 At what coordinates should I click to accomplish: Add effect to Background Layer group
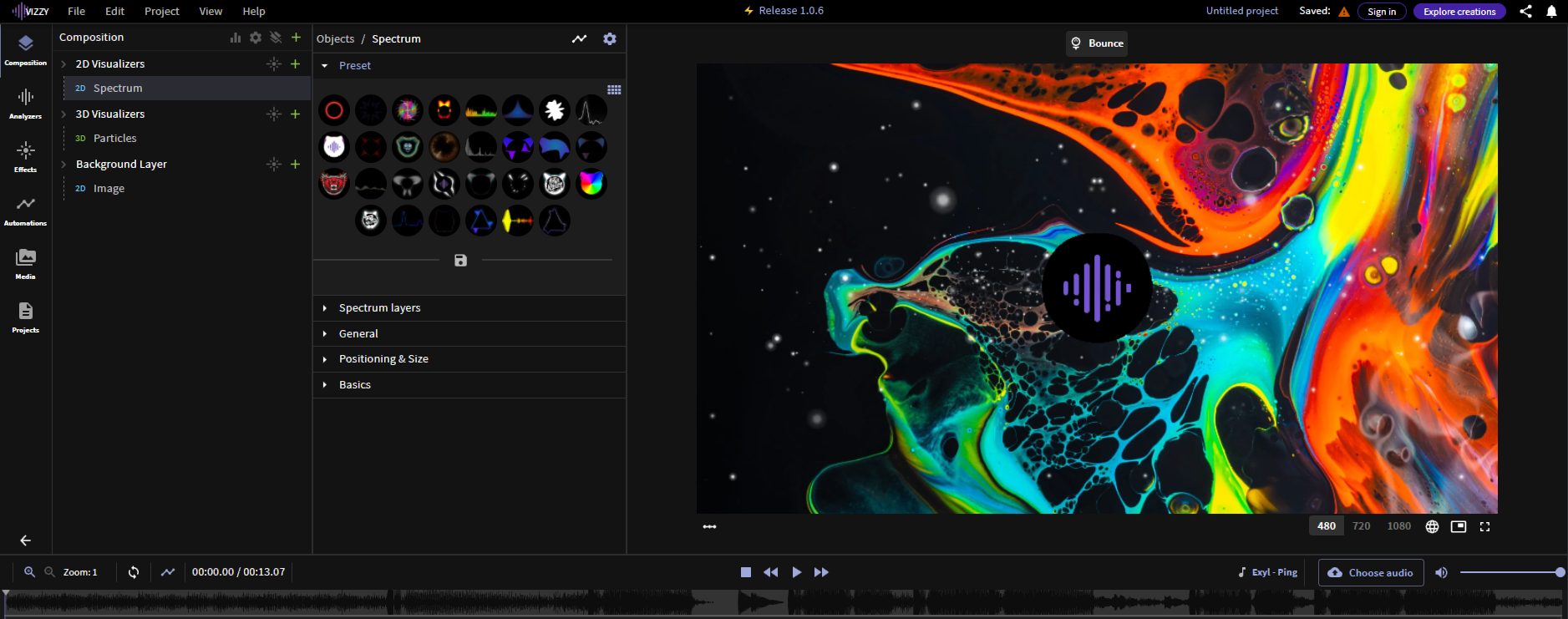[274, 165]
